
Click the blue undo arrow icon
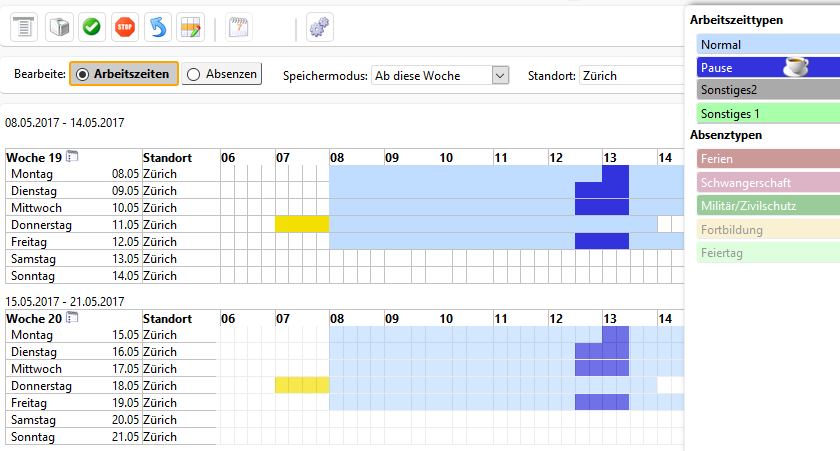pyautogui.click(x=157, y=27)
